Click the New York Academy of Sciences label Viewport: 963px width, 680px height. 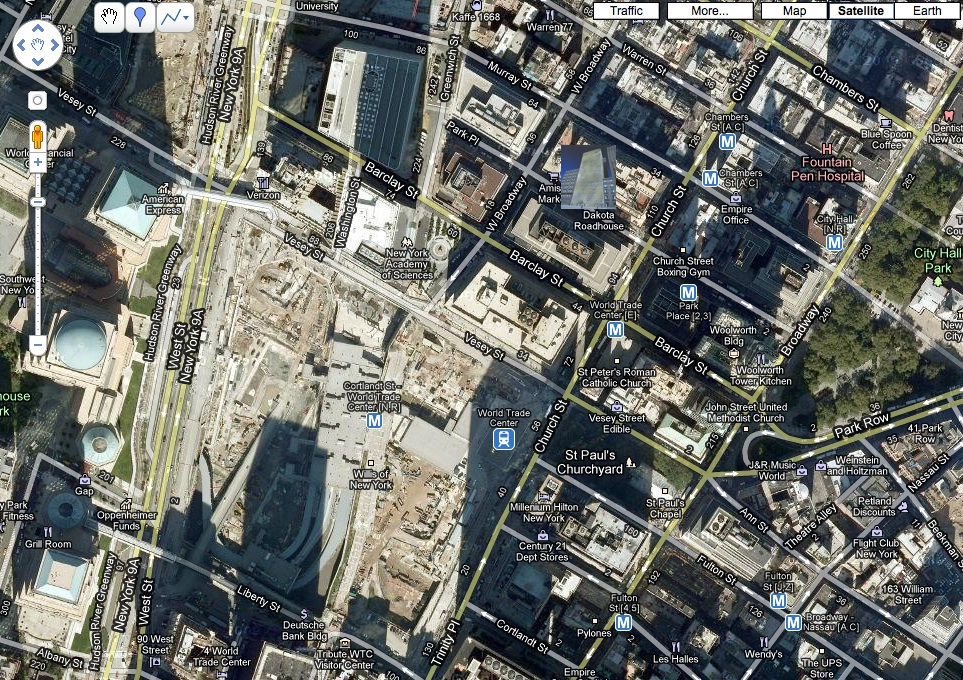pyautogui.click(x=407, y=264)
